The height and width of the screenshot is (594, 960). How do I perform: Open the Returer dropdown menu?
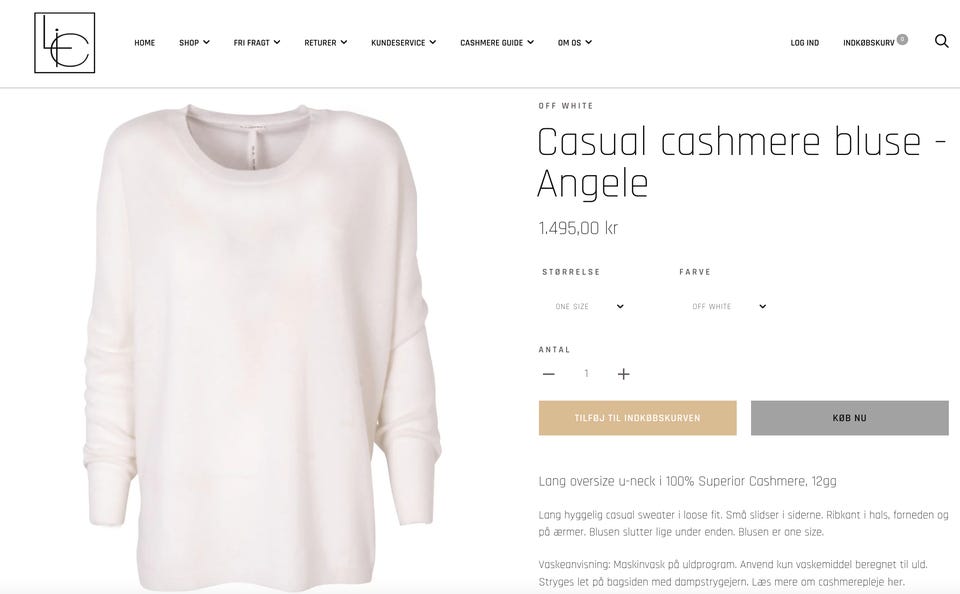(326, 43)
